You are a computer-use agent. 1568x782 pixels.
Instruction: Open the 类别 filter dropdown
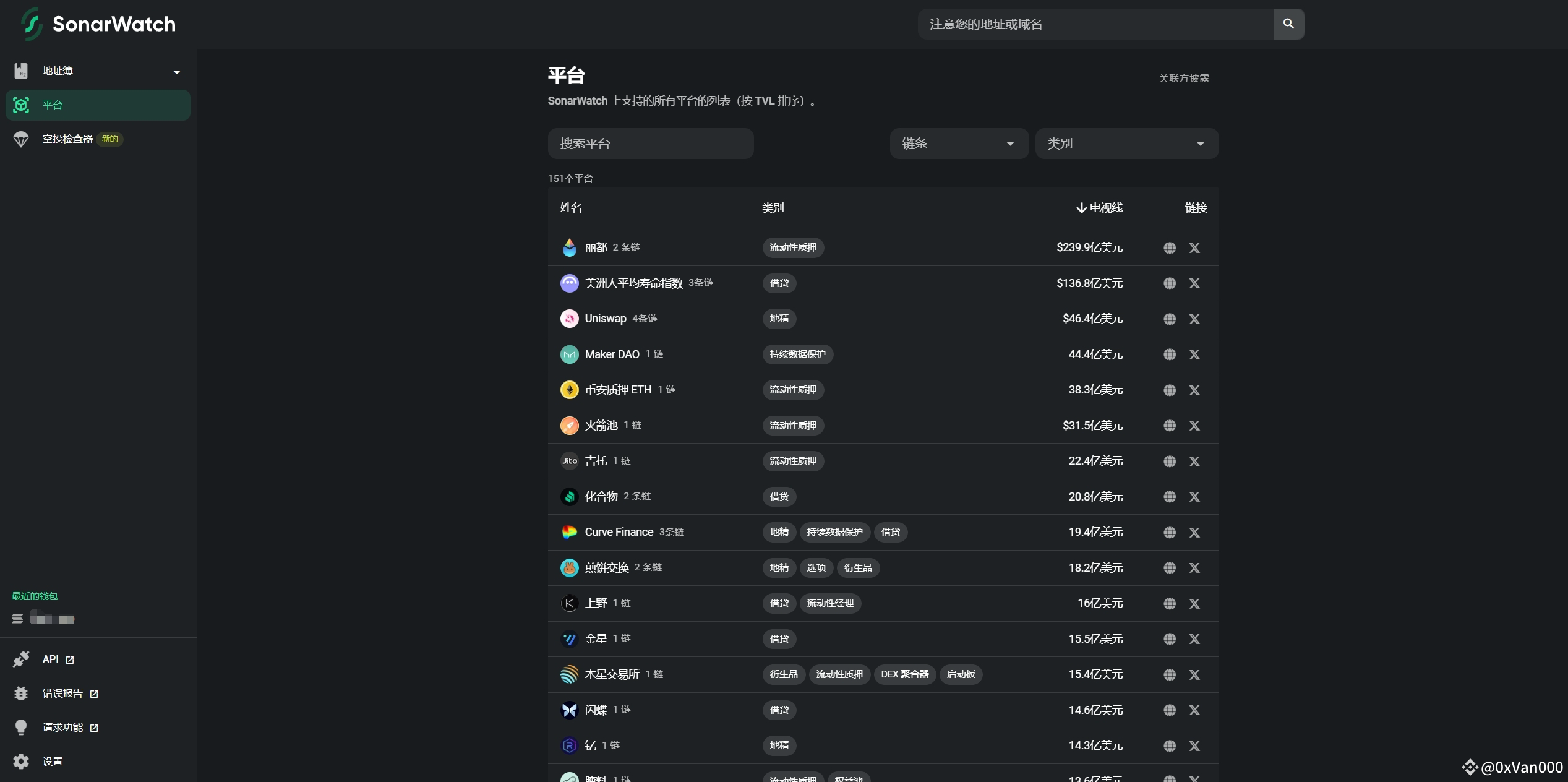pos(1126,144)
